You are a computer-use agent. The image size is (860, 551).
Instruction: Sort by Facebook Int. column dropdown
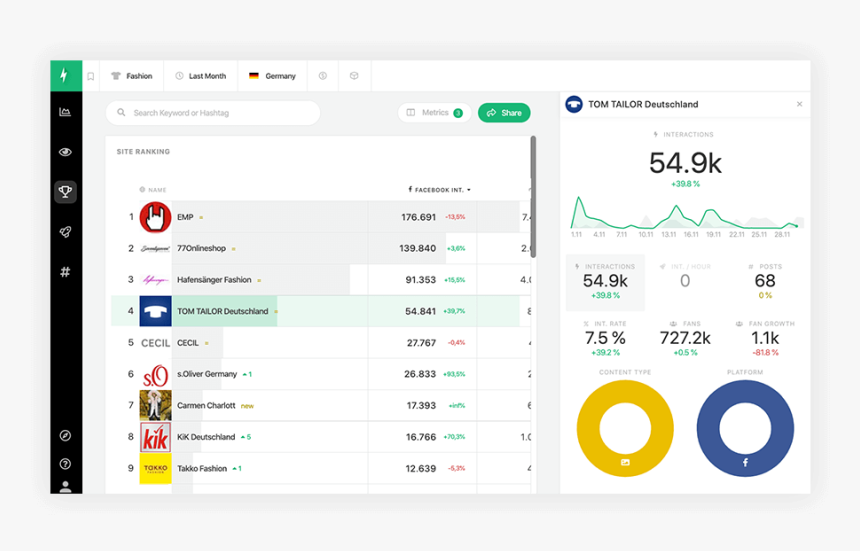439,190
